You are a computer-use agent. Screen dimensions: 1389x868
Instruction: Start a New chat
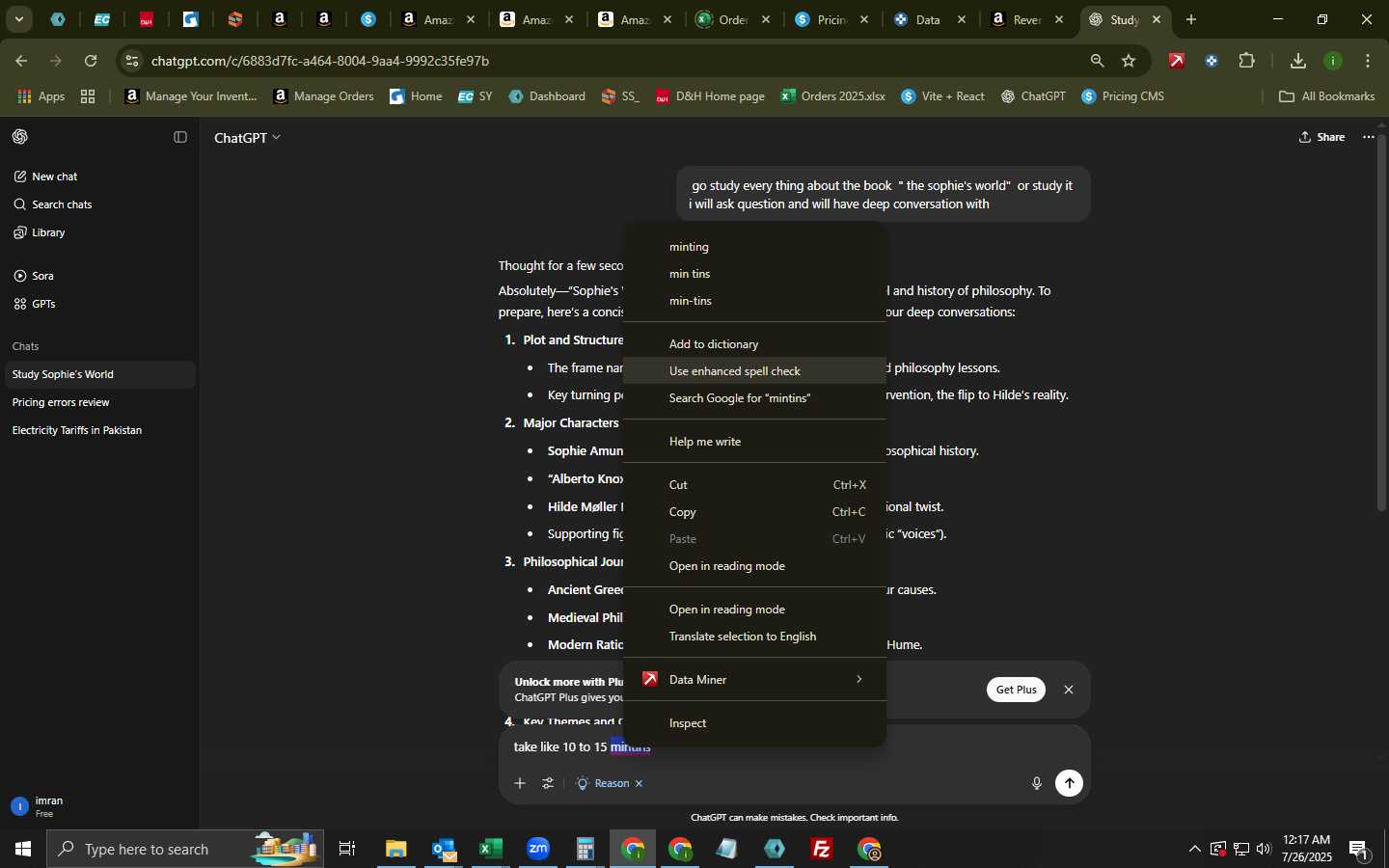(99, 176)
